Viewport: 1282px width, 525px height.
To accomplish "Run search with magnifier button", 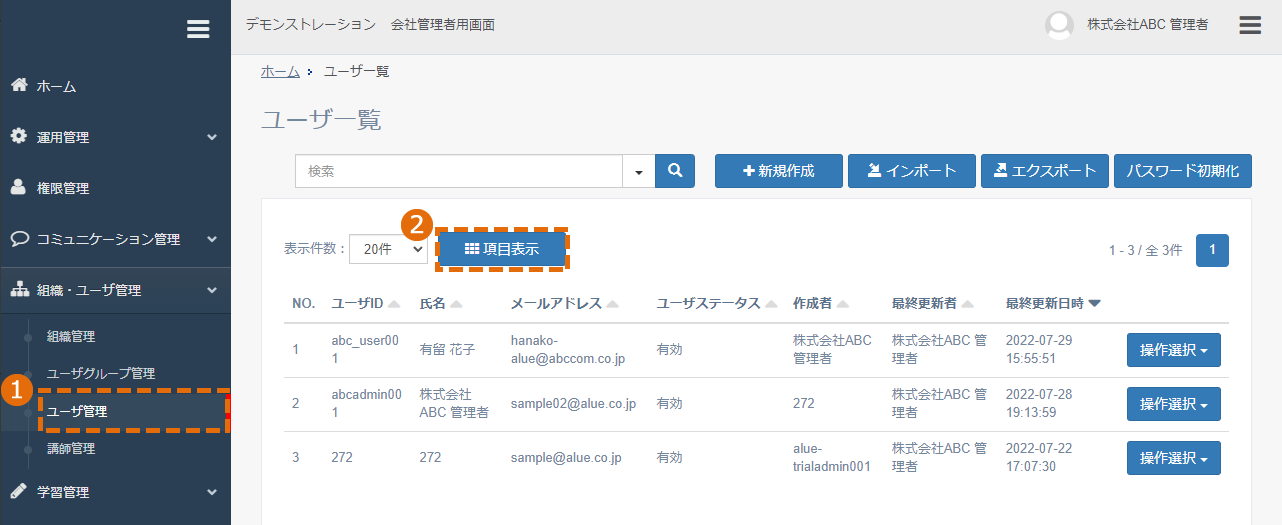I will pyautogui.click(x=675, y=171).
